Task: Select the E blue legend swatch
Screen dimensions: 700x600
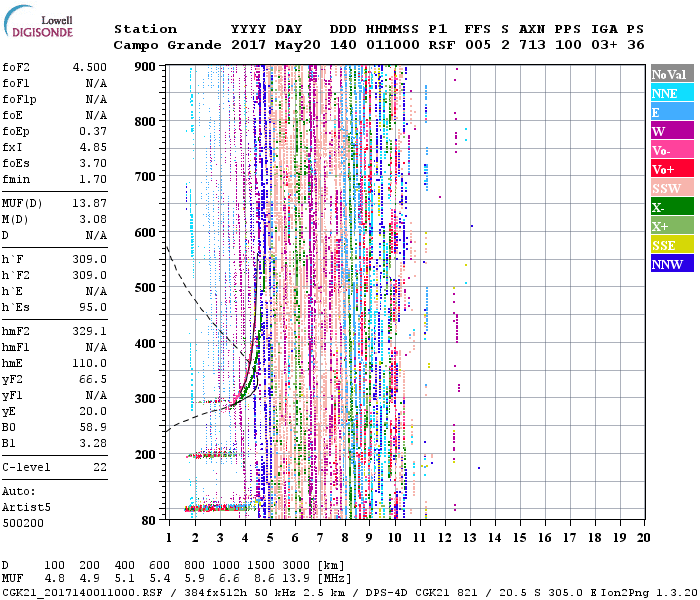Action: click(x=672, y=112)
